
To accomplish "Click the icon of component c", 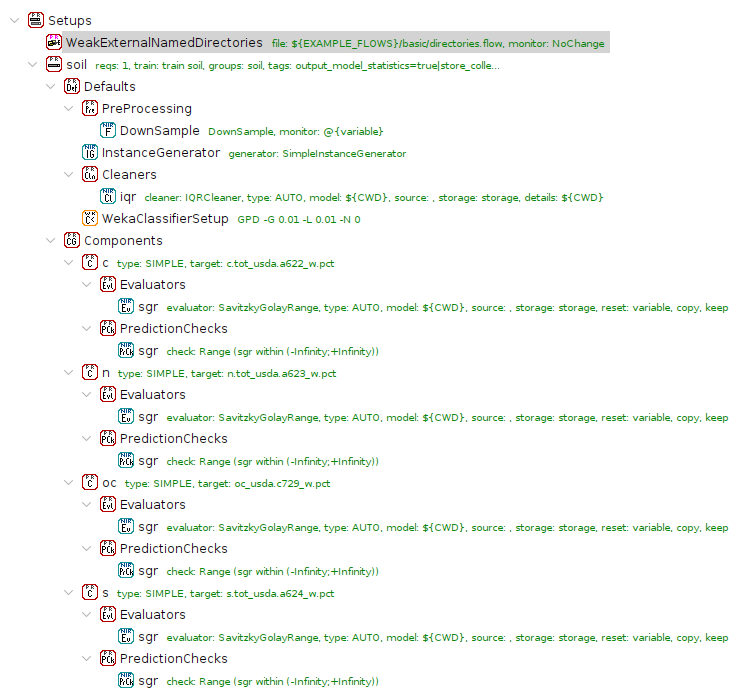I will tap(89, 262).
